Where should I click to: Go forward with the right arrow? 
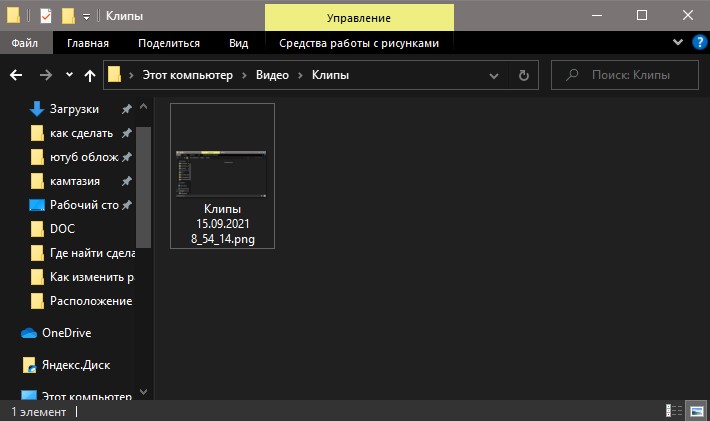tap(46, 75)
